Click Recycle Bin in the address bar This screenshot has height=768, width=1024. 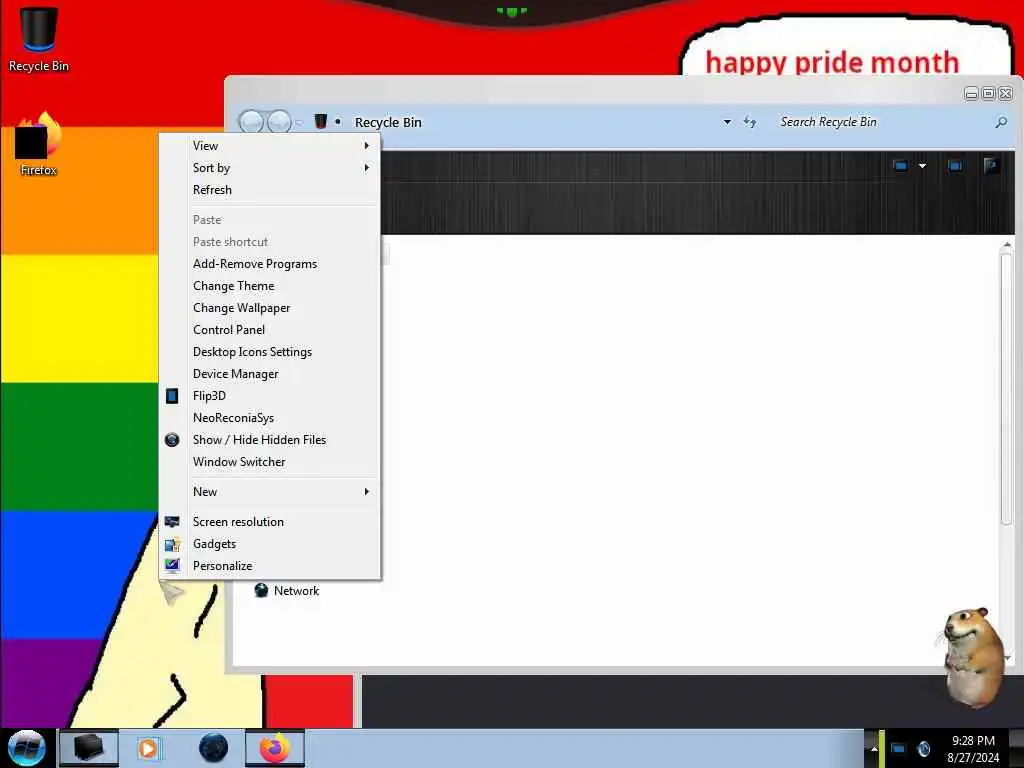coord(388,122)
